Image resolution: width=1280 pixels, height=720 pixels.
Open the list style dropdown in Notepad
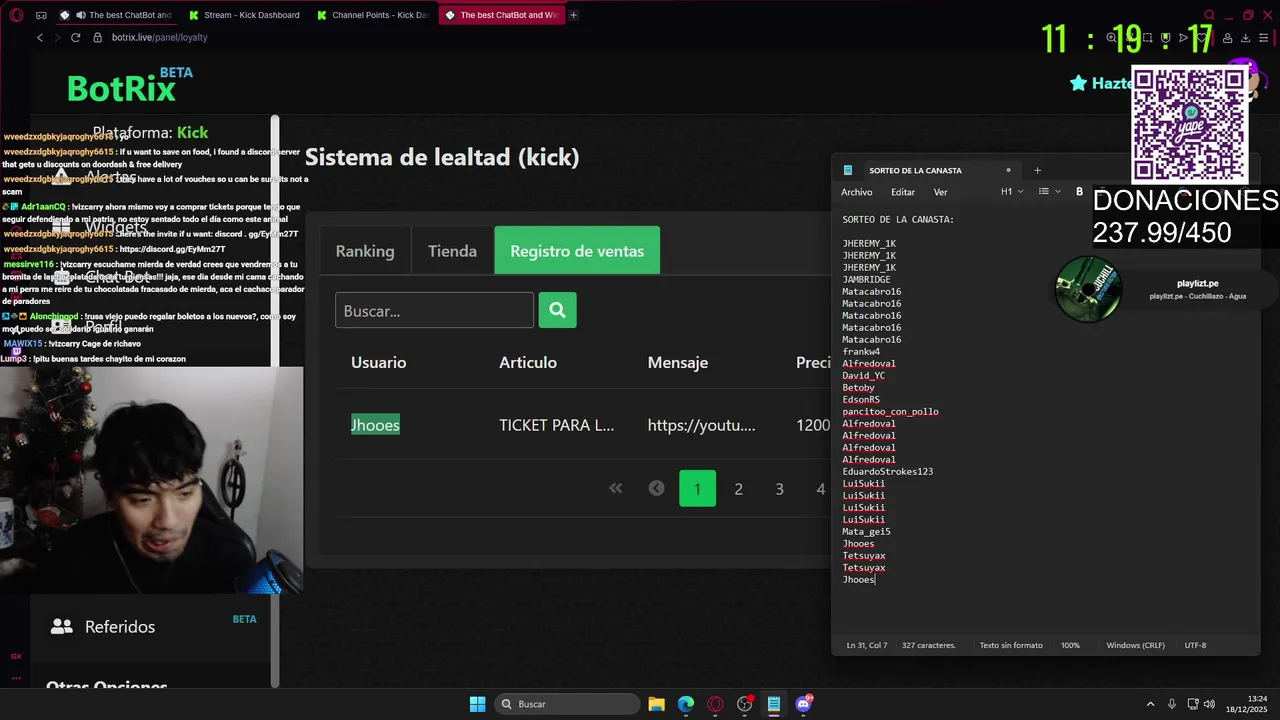click(1049, 191)
